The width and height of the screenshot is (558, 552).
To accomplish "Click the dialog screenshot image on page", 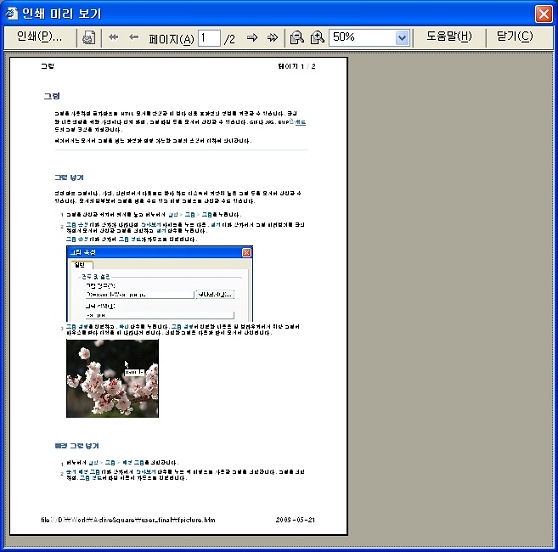I will click(159, 284).
